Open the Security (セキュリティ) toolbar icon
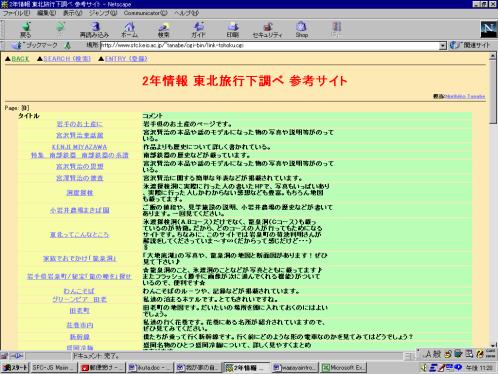Viewport: 498px width, 374px height. 267,29
